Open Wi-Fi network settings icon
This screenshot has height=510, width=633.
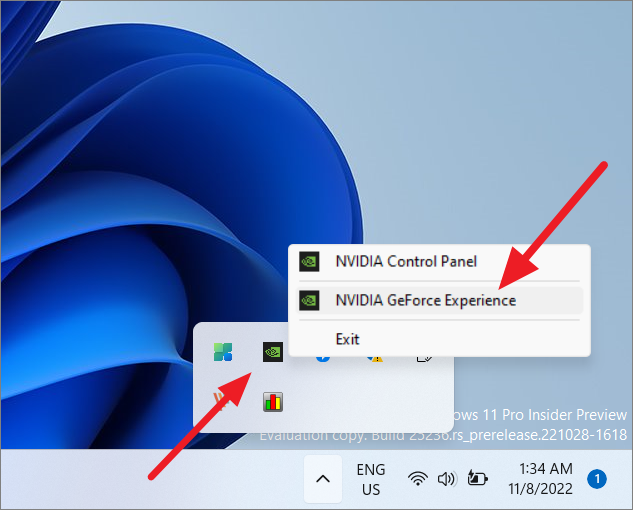click(417, 479)
